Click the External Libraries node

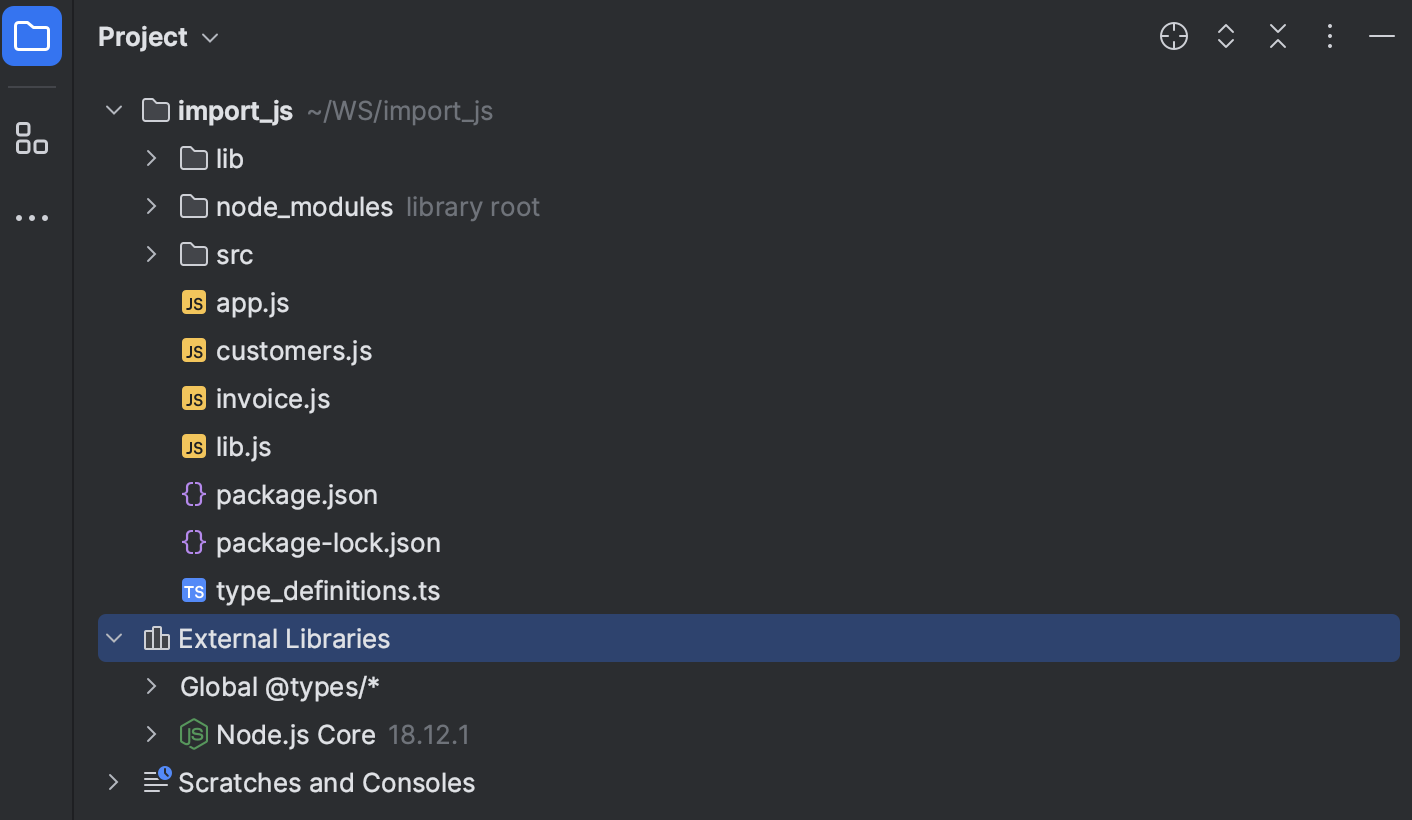coord(283,638)
